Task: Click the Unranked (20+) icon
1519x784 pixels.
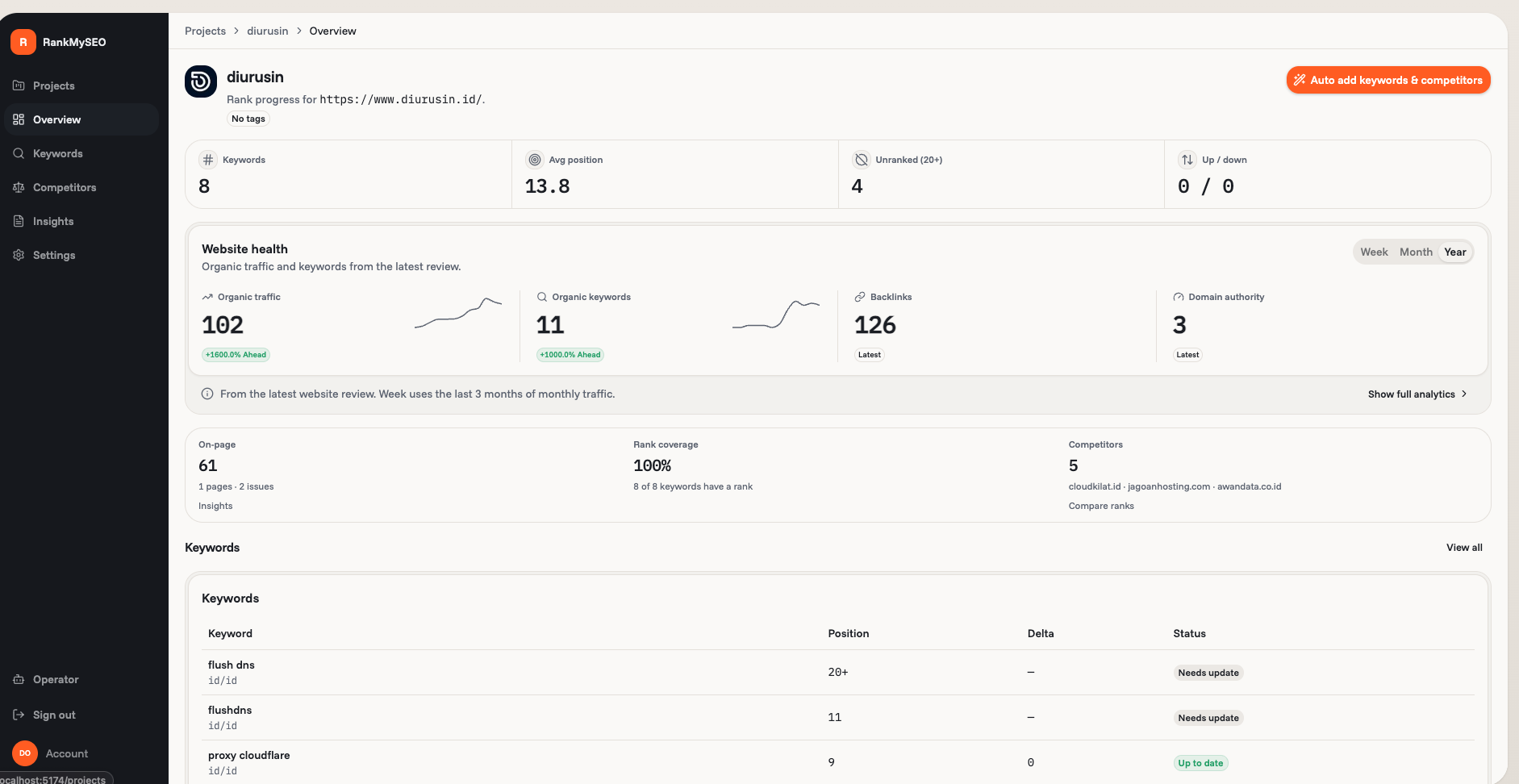Action: pos(862,160)
